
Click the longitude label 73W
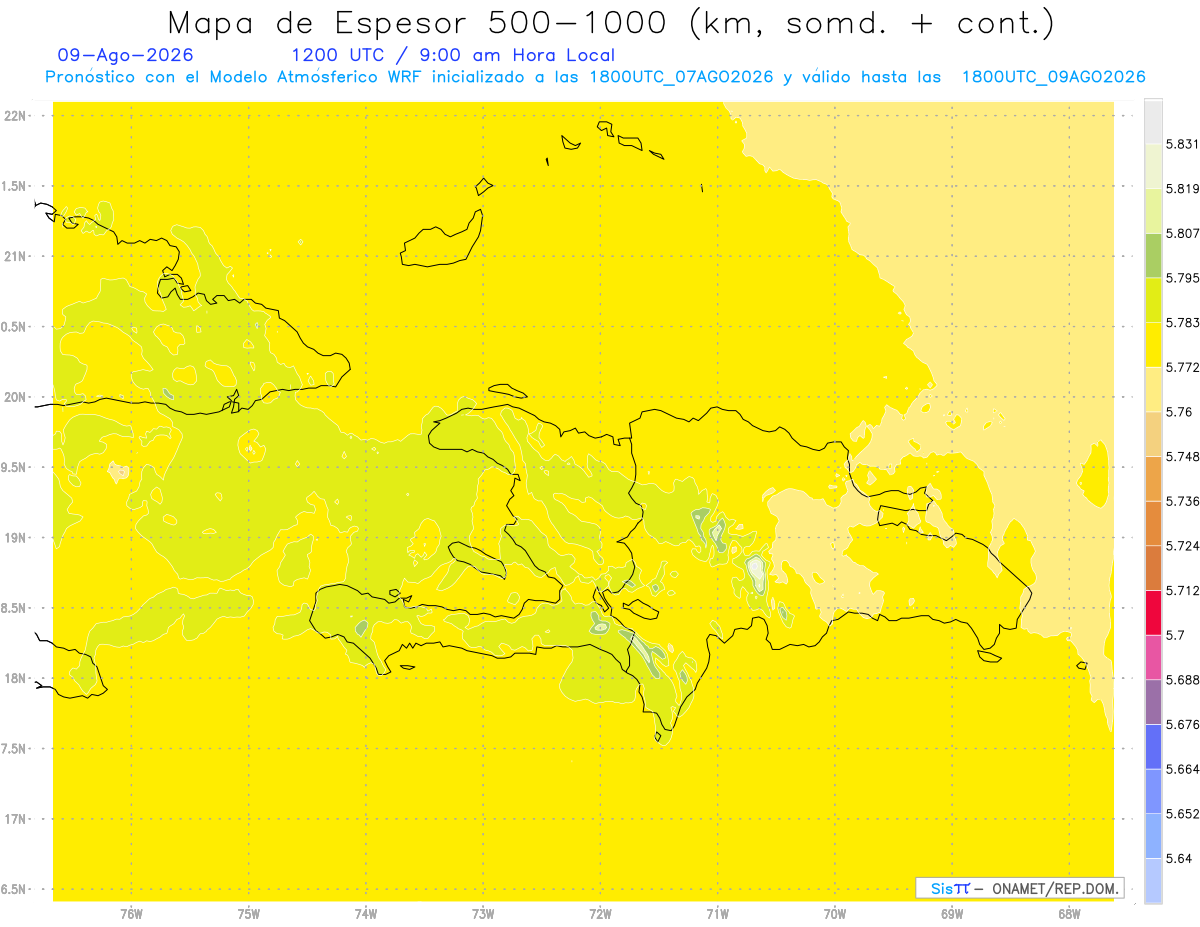click(x=483, y=914)
